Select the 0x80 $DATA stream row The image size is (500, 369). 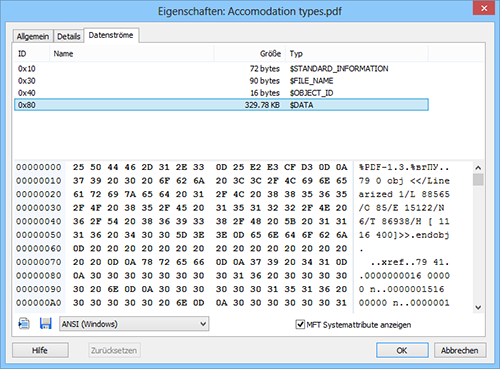(x=221, y=105)
